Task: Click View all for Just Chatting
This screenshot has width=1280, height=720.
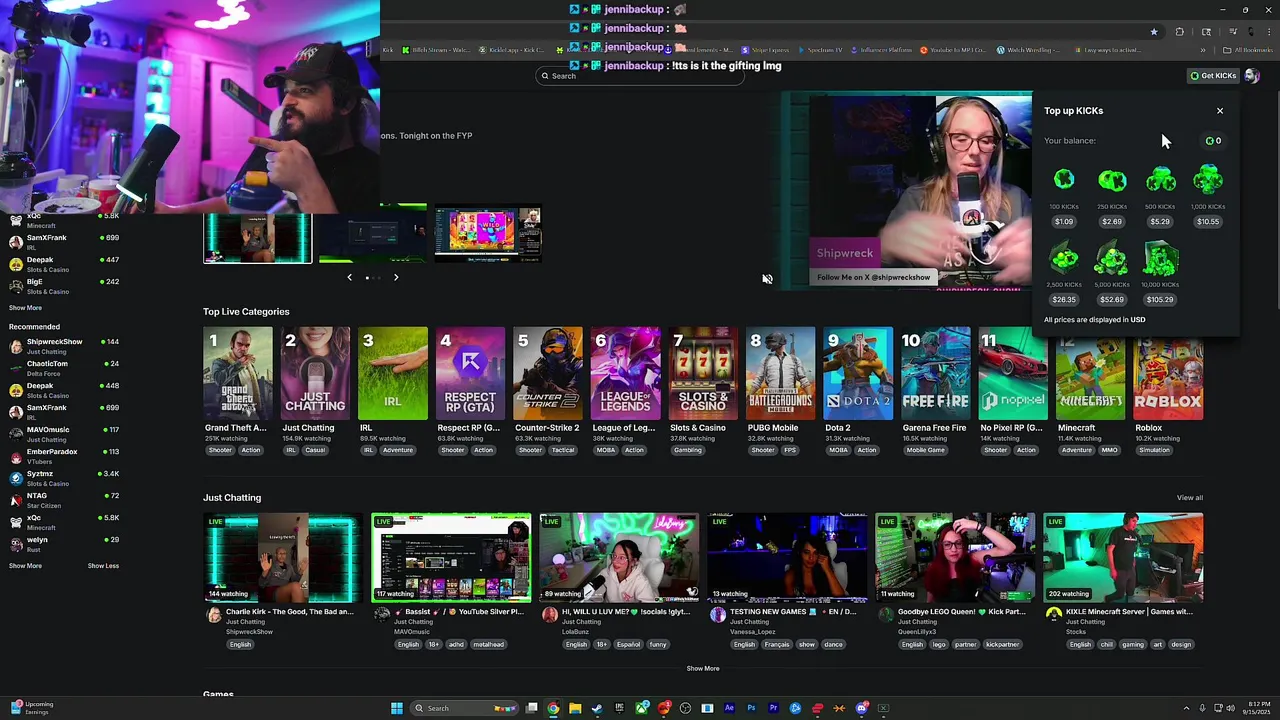Action: [1190, 498]
